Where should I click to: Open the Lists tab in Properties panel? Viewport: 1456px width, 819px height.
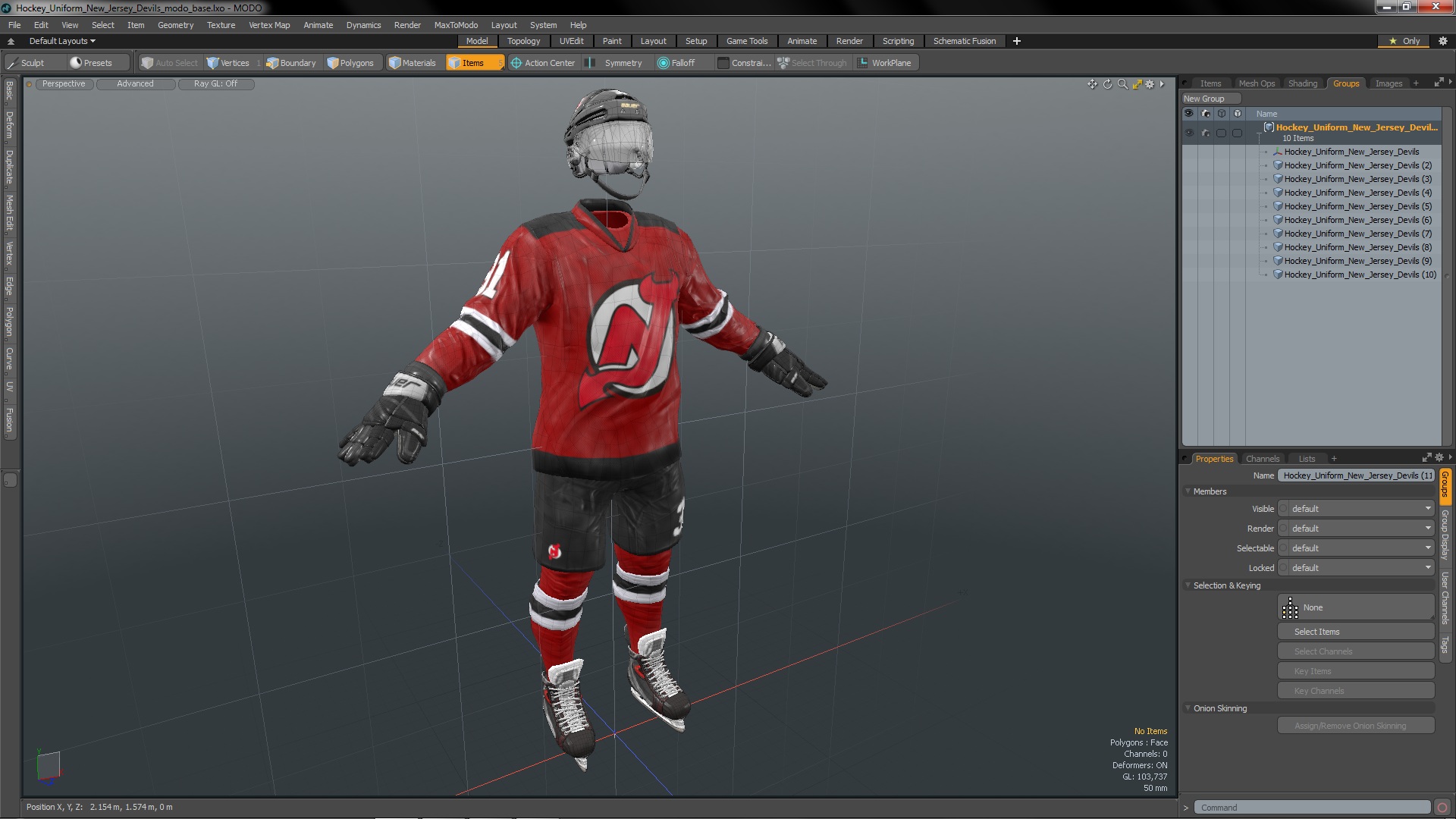pos(1307,459)
